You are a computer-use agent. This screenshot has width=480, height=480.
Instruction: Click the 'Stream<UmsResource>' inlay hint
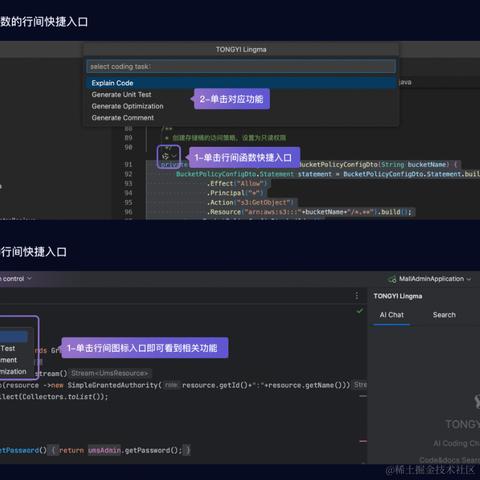click(110, 373)
